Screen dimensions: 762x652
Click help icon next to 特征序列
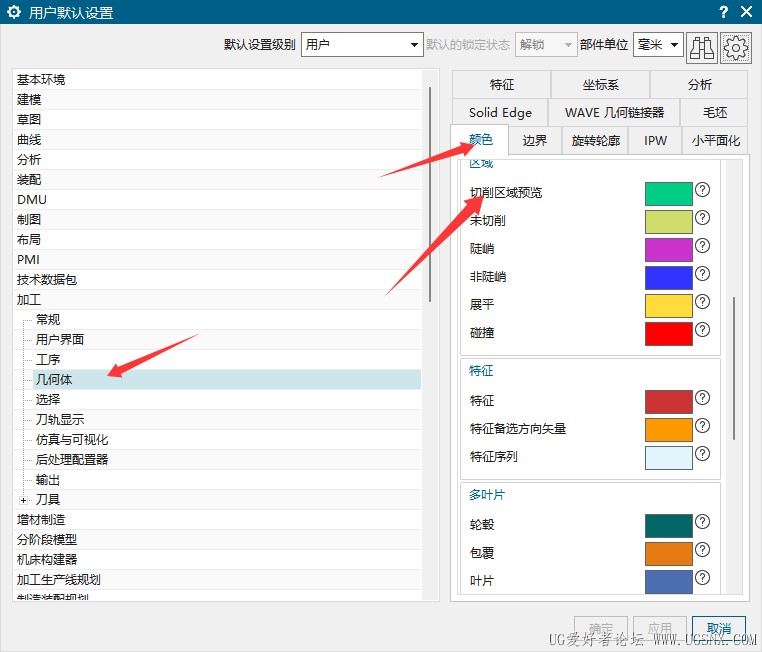[702, 454]
